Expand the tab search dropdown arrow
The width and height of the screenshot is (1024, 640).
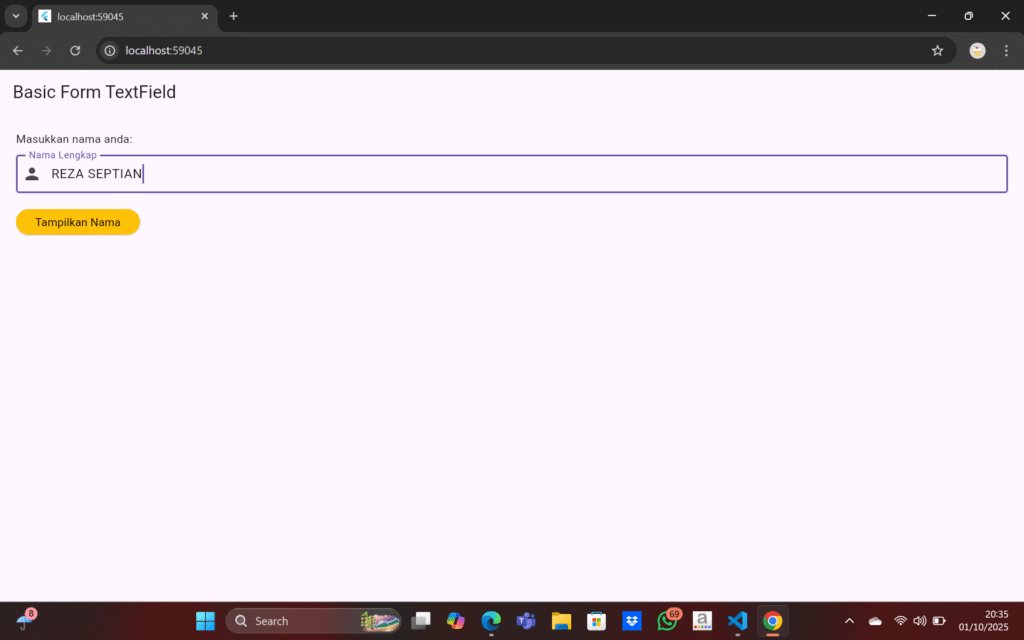tap(15, 16)
